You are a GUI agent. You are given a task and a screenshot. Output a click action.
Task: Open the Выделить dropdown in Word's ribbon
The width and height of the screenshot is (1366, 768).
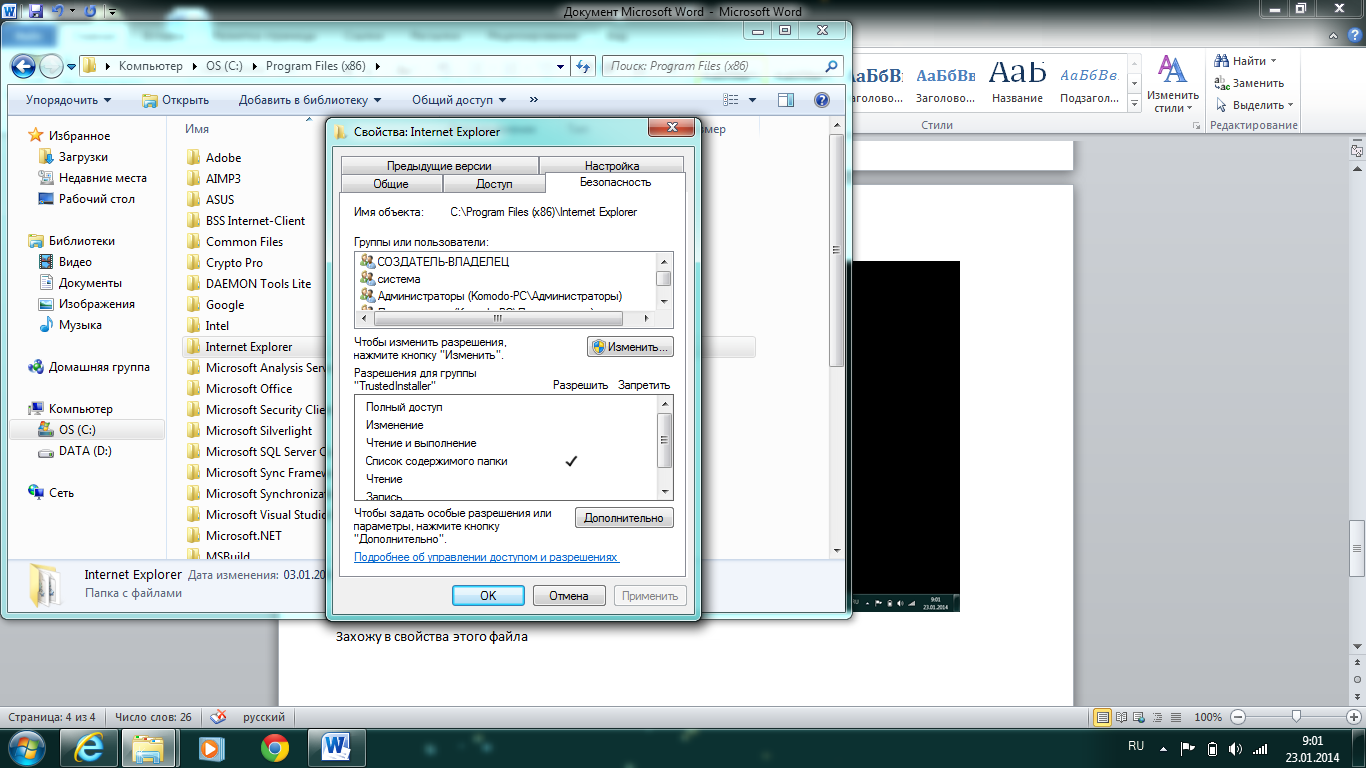[1255, 105]
